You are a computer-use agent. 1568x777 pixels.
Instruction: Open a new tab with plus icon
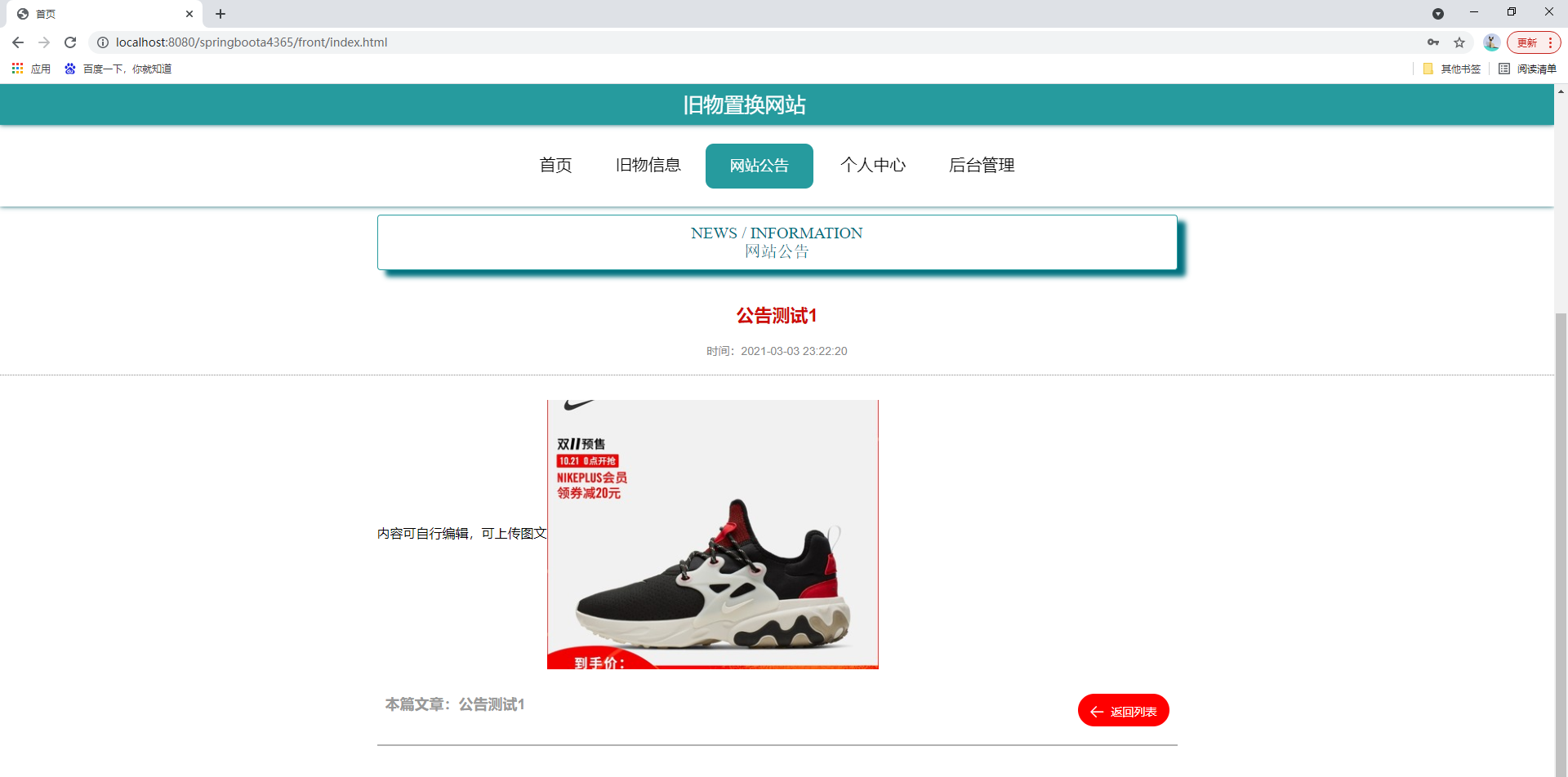pyautogui.click(x=220, y=14)
